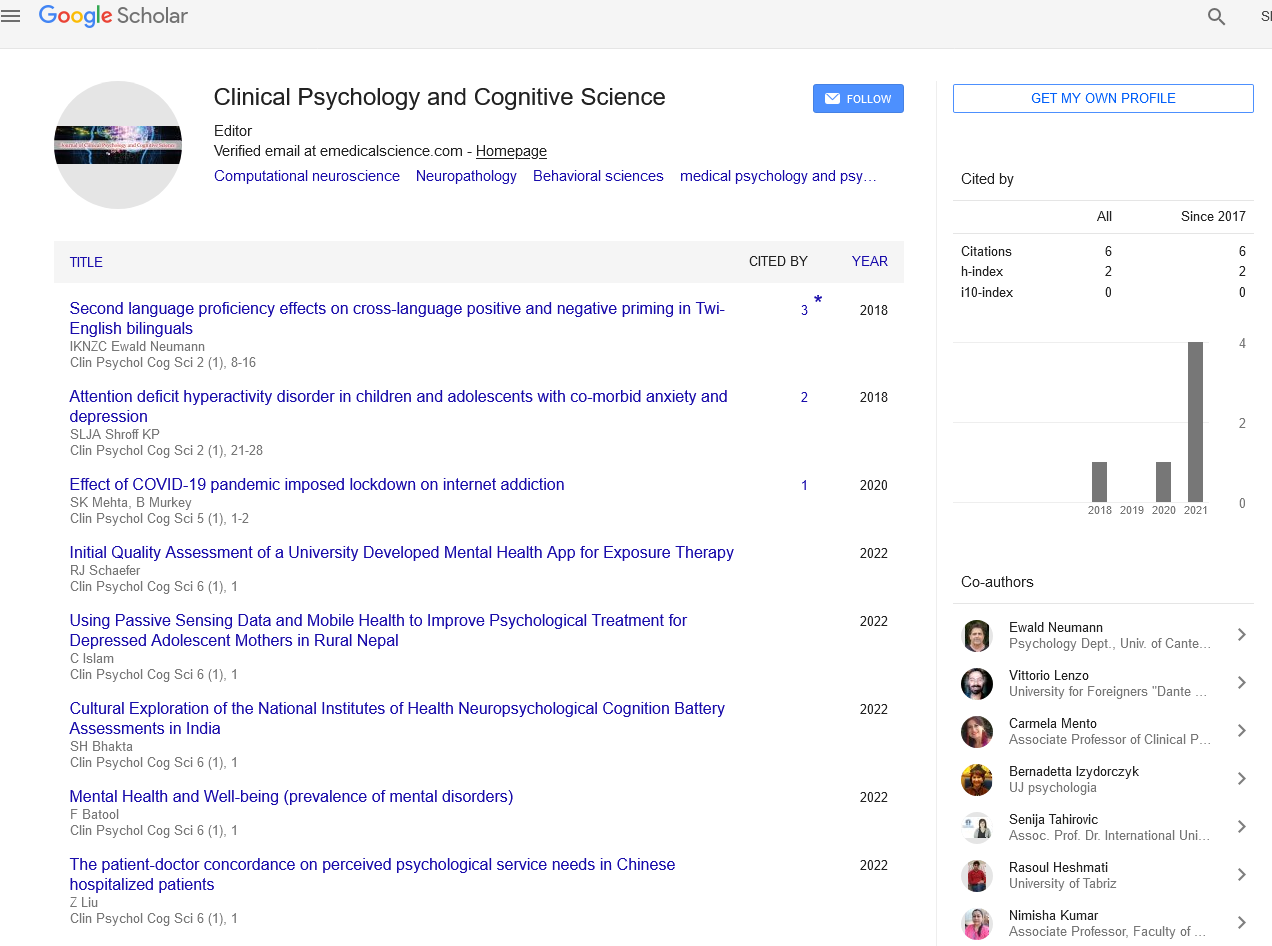
Task: Sort publications by Year column
Action: pos(869,262)
